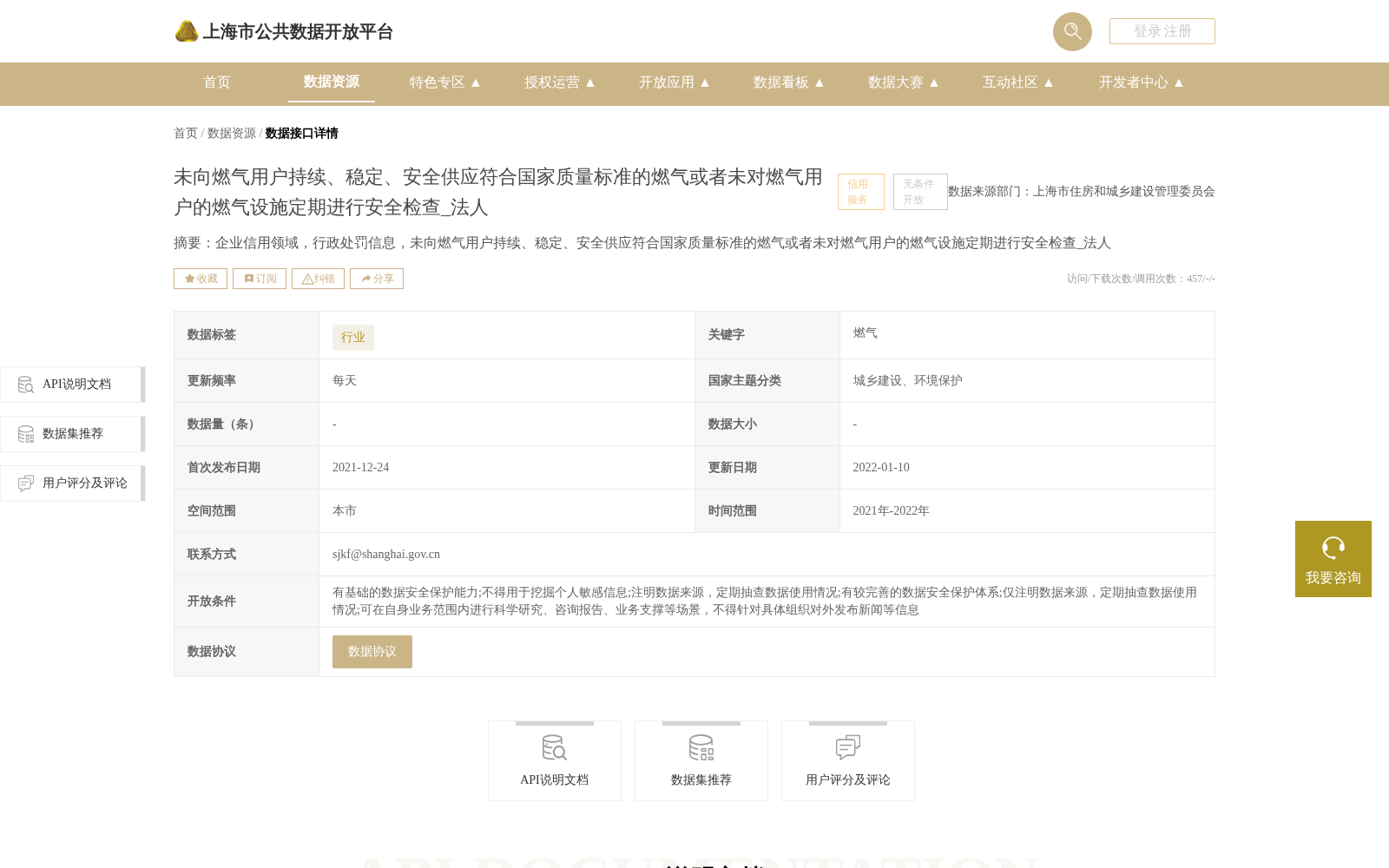1389x868 pixels.
Task: Click the 我要咨询 label text
Action: click(1333, 578)
